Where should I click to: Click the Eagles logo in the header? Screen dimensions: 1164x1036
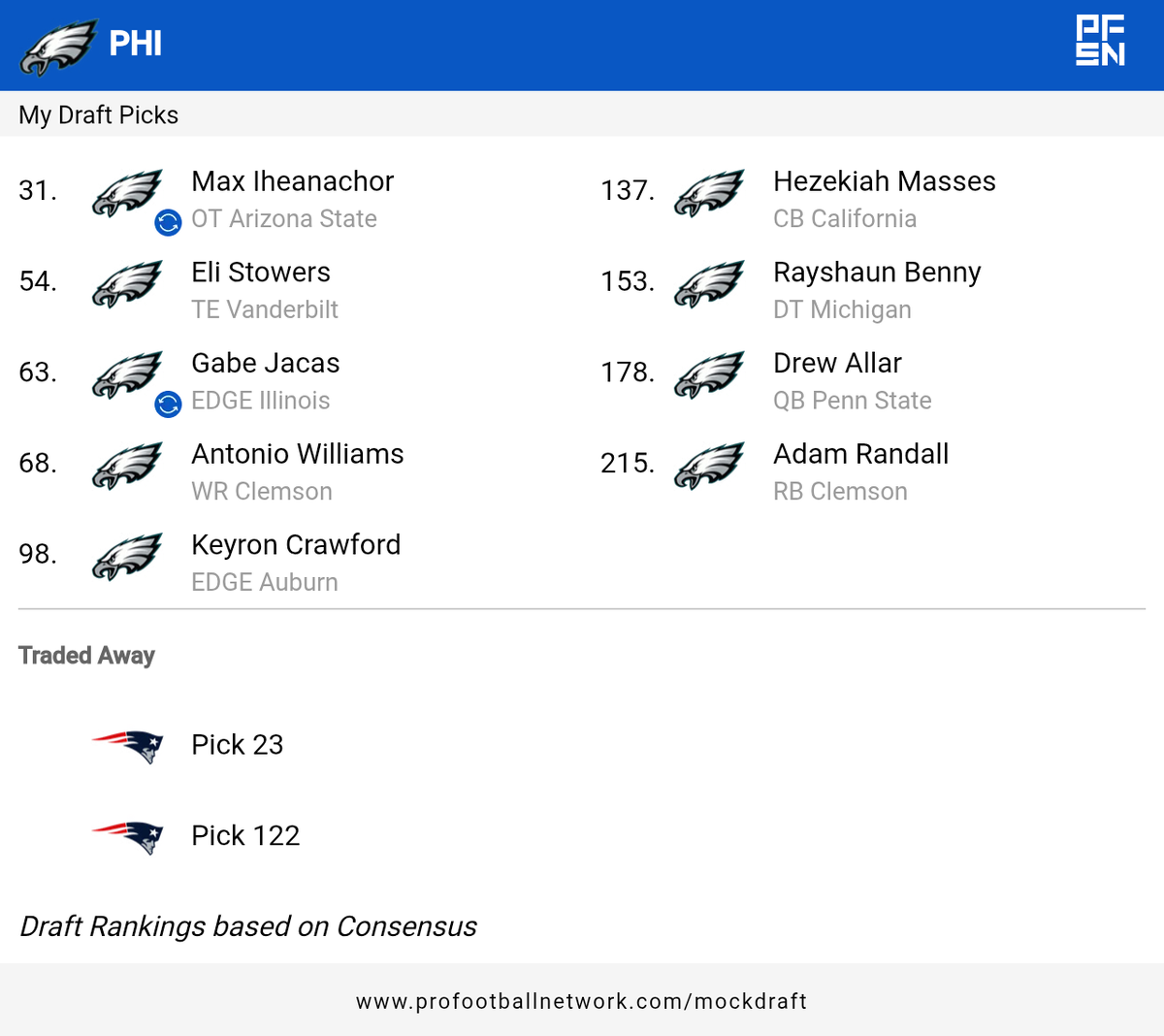click(58, 46)
